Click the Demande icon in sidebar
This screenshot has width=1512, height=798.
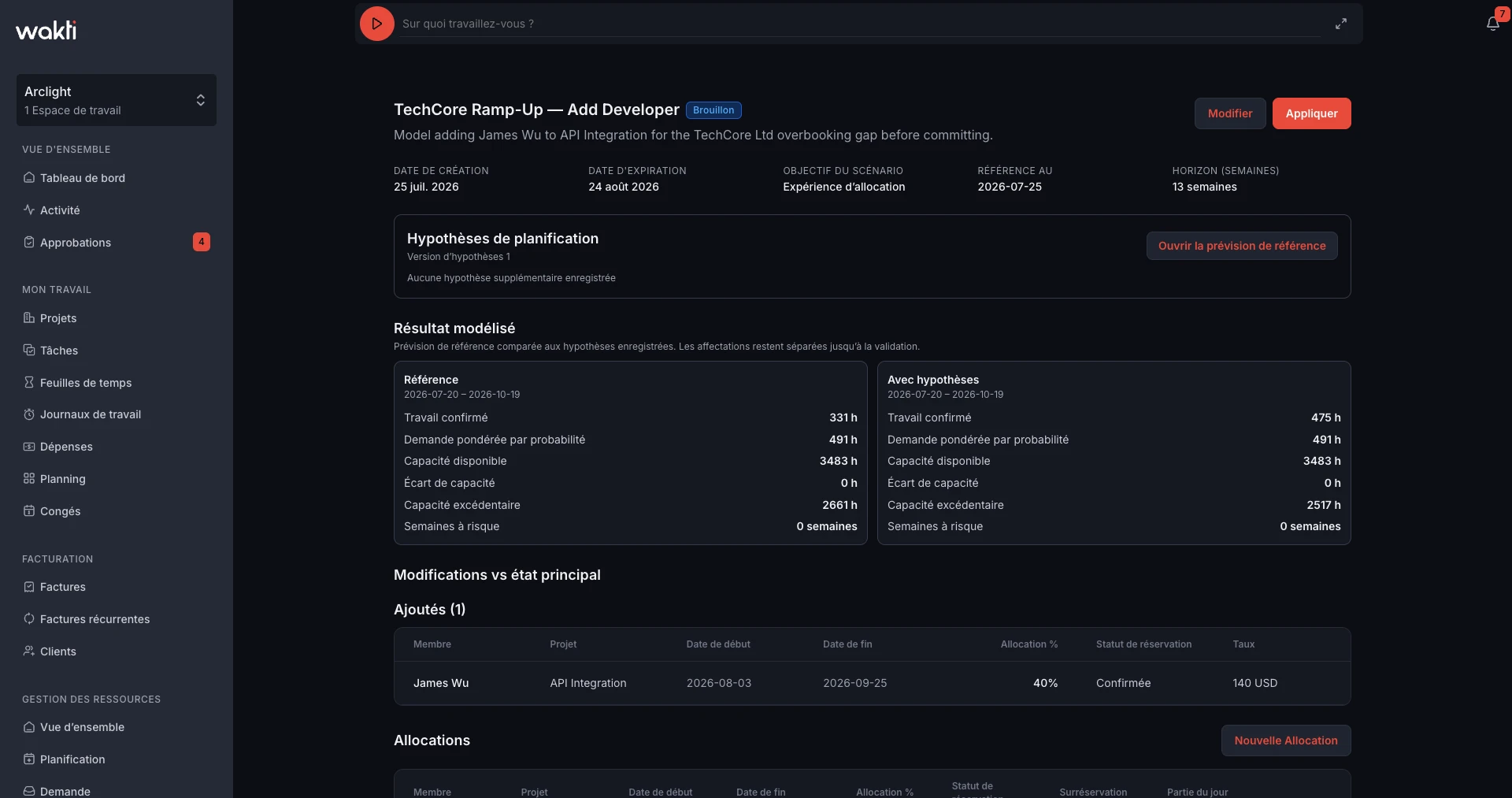[29, 791]
